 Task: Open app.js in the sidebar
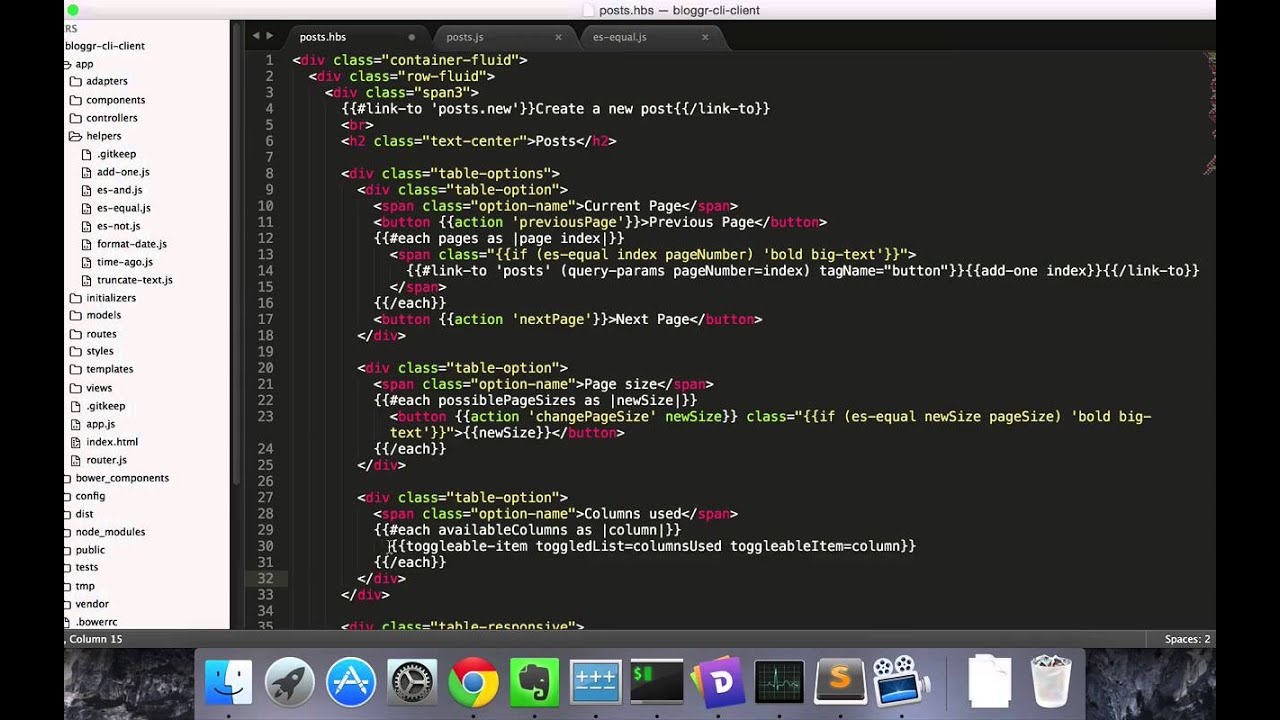point(100,424)
